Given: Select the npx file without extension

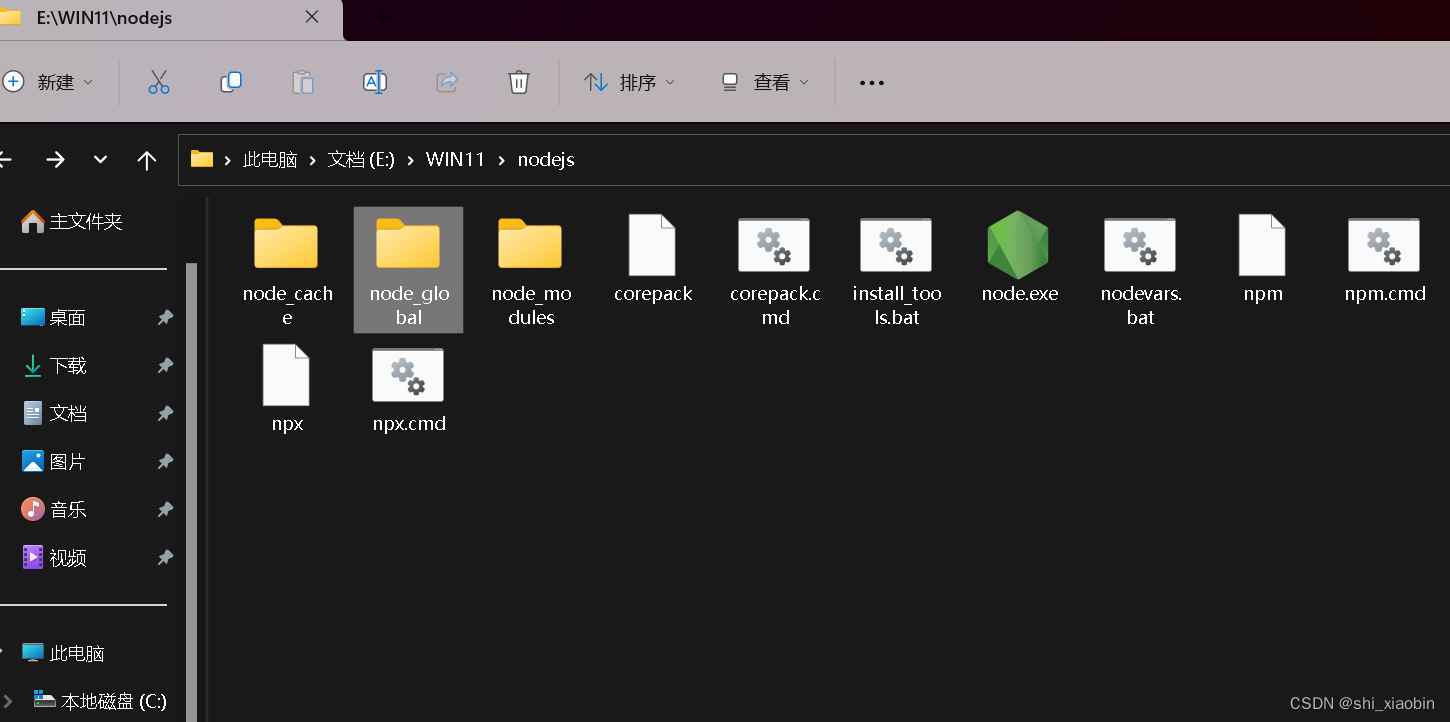Looking at the screenshot, I should coord(287,388).
